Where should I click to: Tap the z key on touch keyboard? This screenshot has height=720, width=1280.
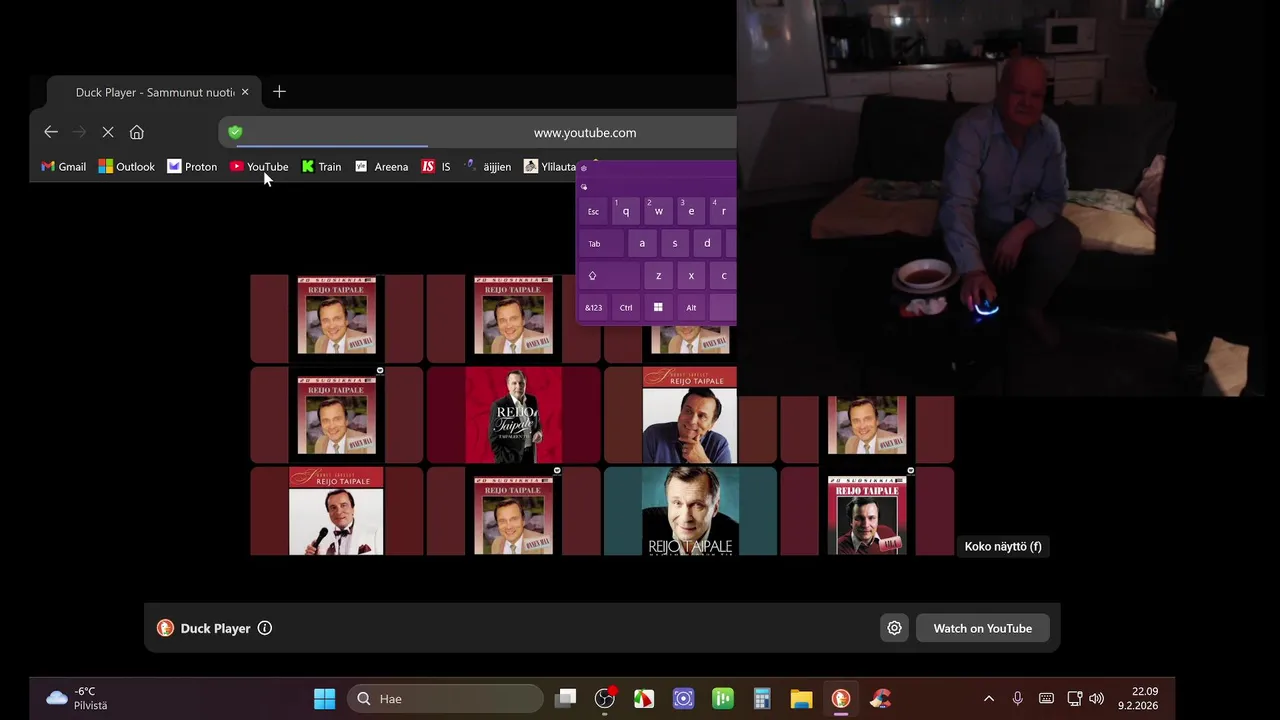tap(658, 276)
